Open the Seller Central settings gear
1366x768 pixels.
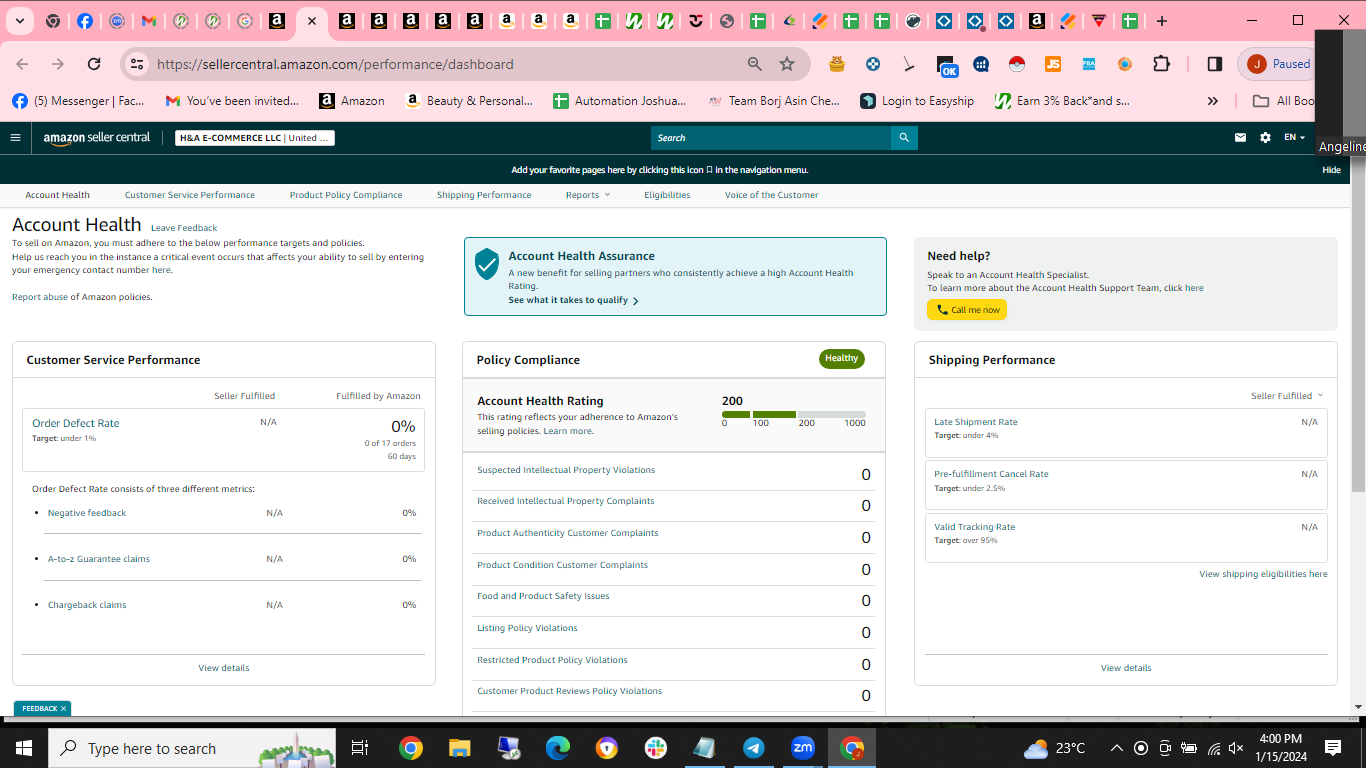click(x=1266, y=138)
